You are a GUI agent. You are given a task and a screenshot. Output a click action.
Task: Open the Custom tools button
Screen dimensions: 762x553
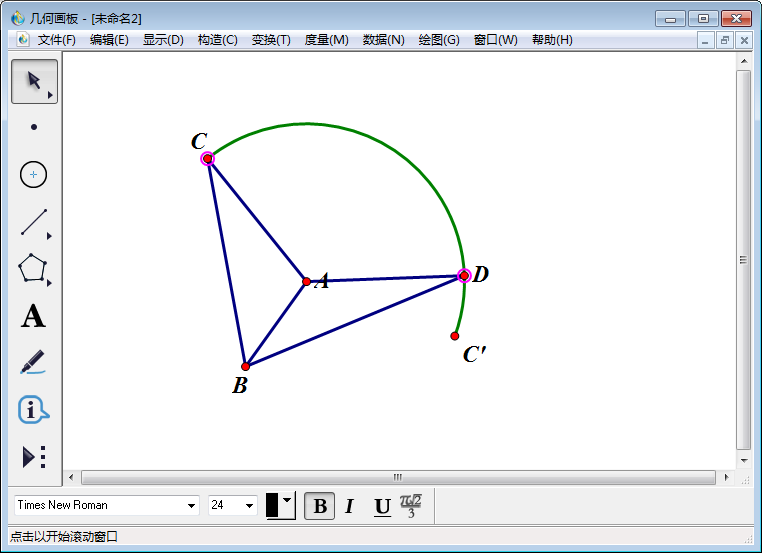34,457
